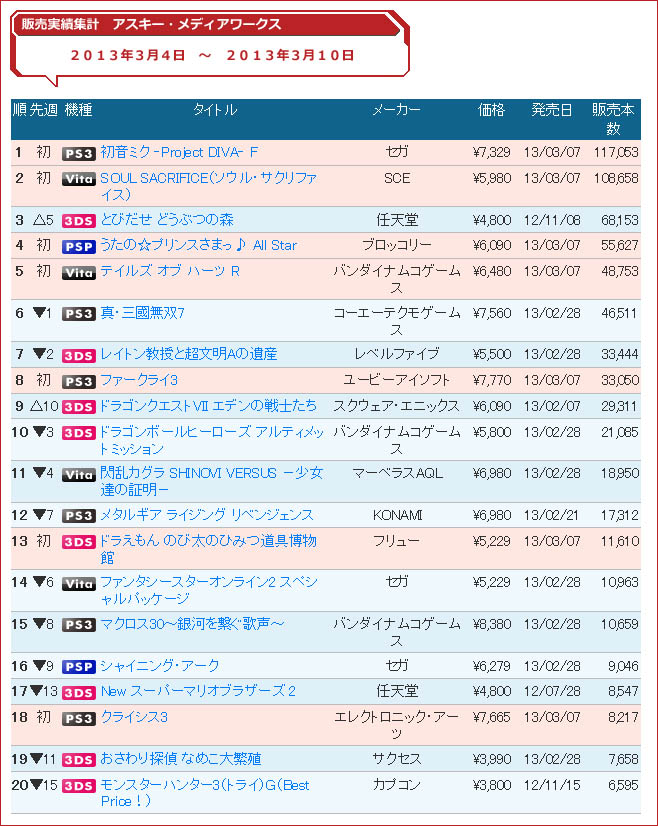Click the PS3 badge beside 初音ミク Project DIVA F
Screen dimensions: 658x826
(x=78, y=153)
